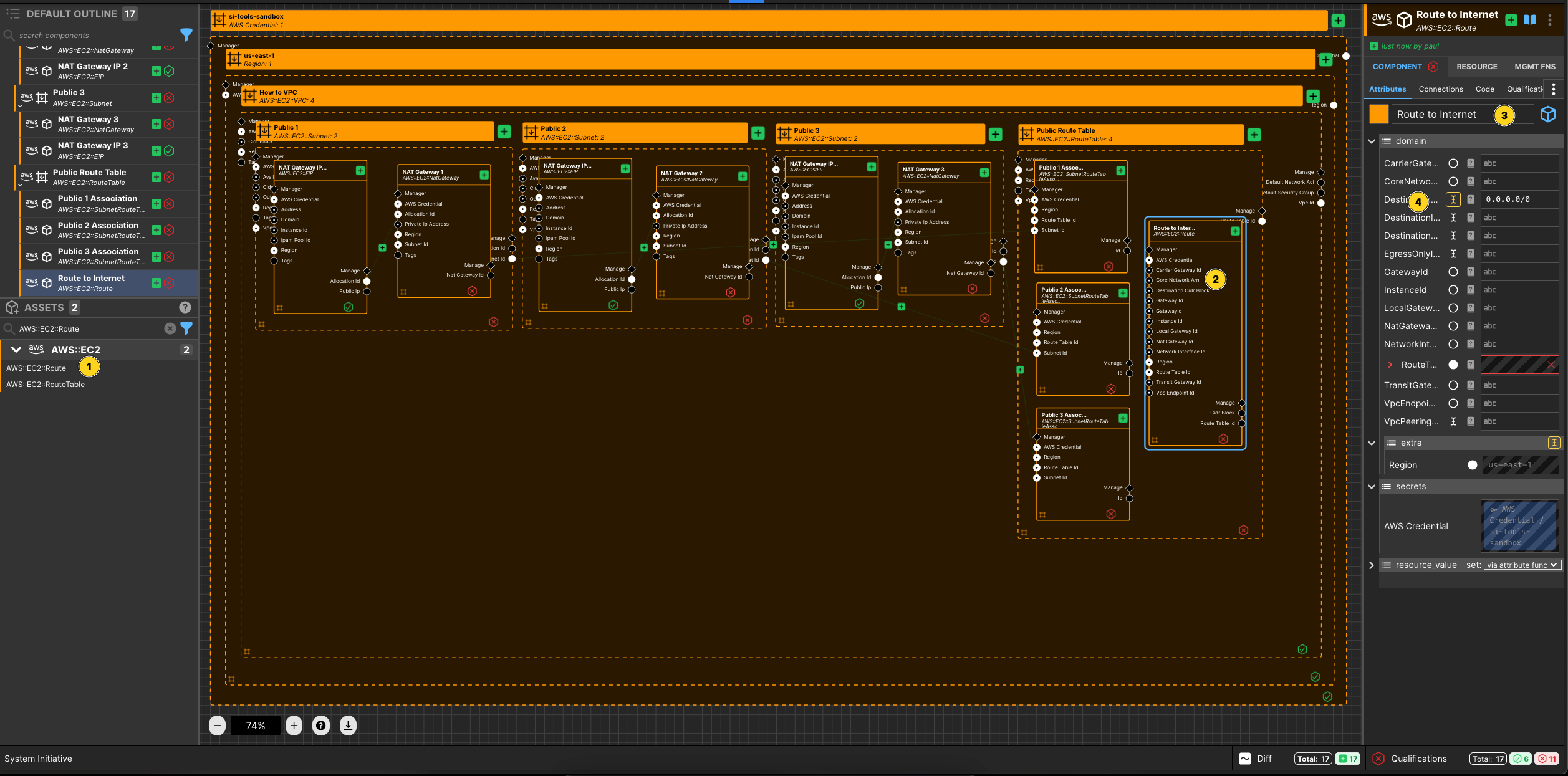Click green plus on How to VPC frame
Image resolution: width=1568 pixels, height=776 pixels.
1313,96
